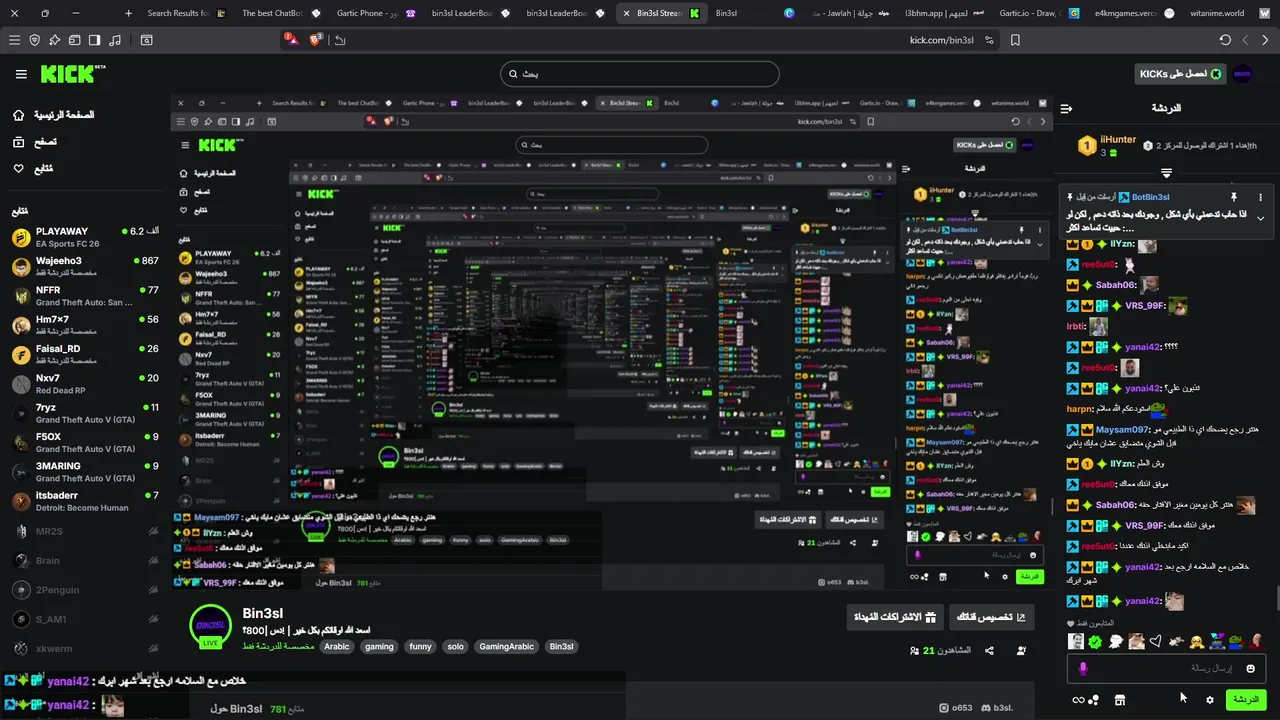Open a new browser tab

128,13
